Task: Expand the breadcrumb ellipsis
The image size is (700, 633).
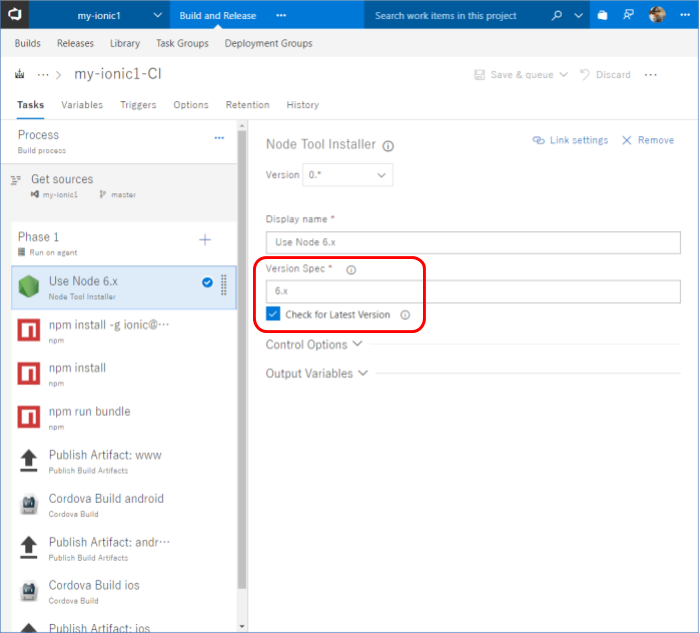Action: click(43, 75)
